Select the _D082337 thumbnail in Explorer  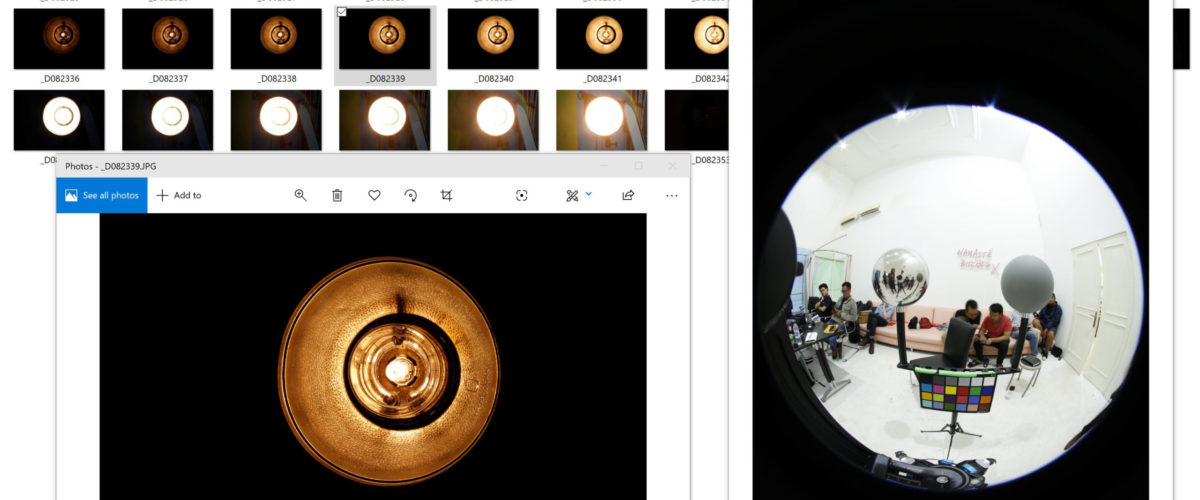pos(168,38)
